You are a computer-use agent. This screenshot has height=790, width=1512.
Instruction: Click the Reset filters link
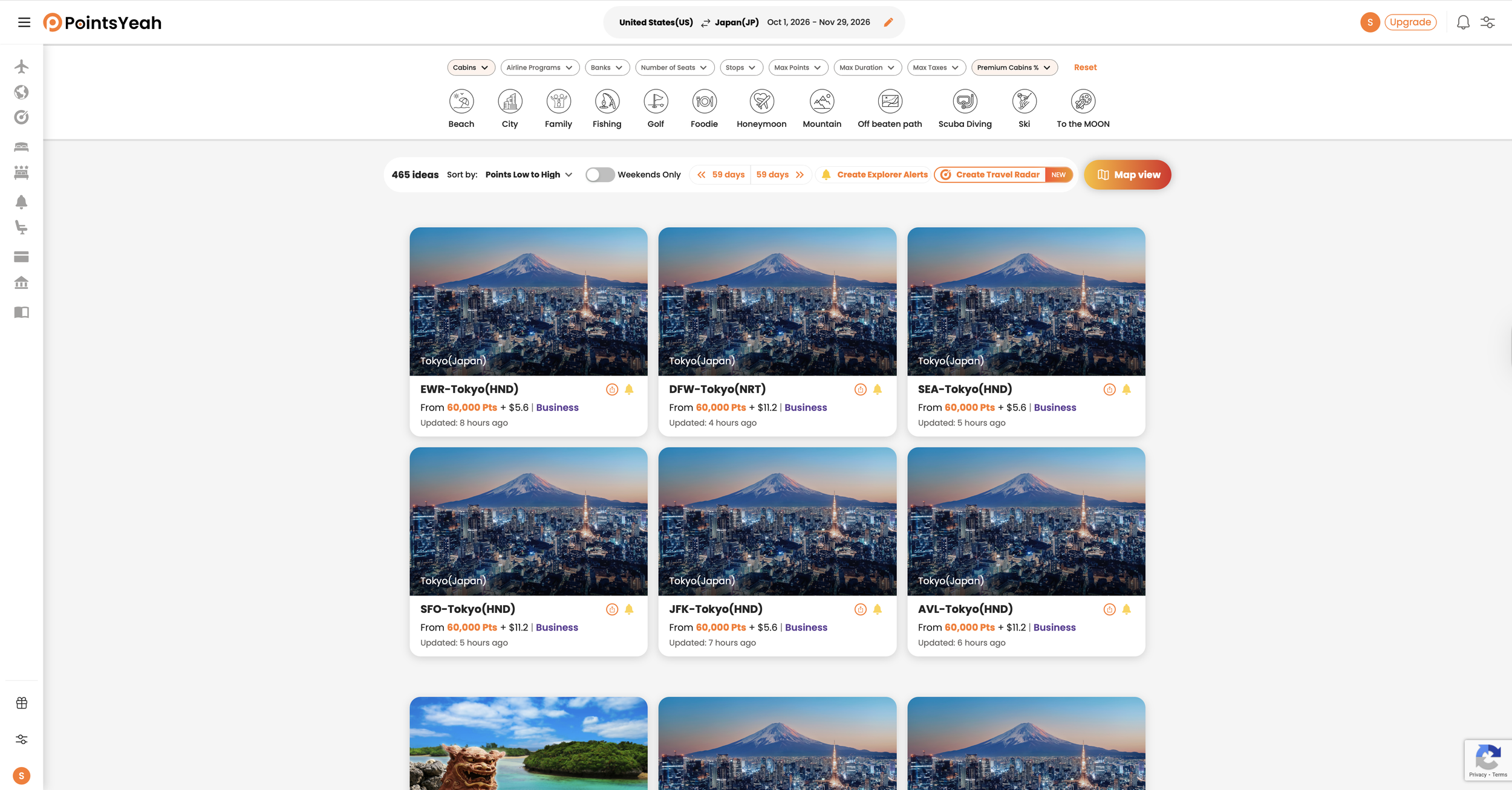1085,68
